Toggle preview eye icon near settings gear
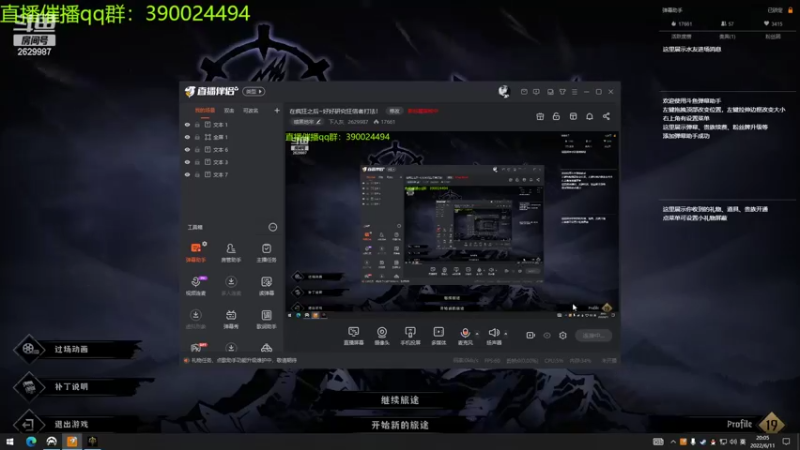Viewport: 800px width, 450px height. (547, 335)
